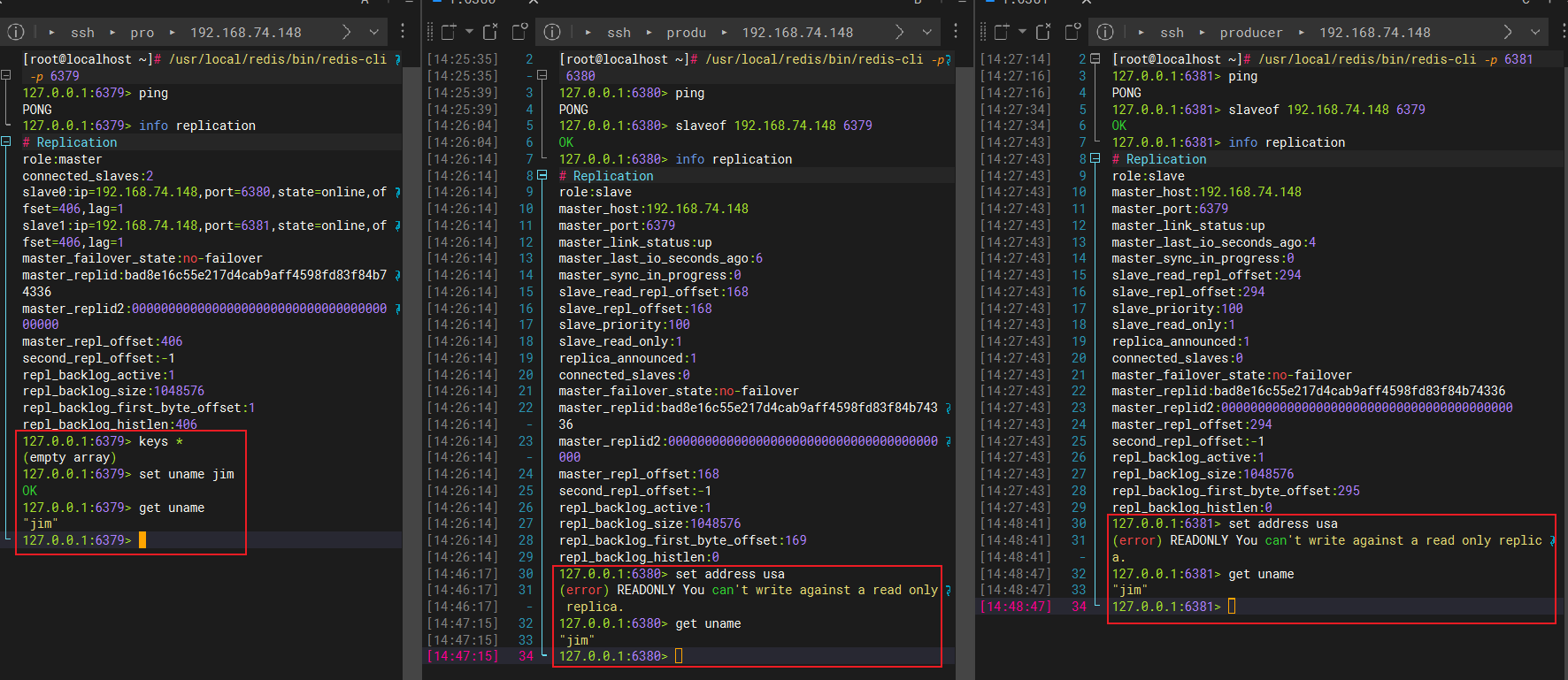Expand the address history chevron in the middle pane

(x=927, y=32)
